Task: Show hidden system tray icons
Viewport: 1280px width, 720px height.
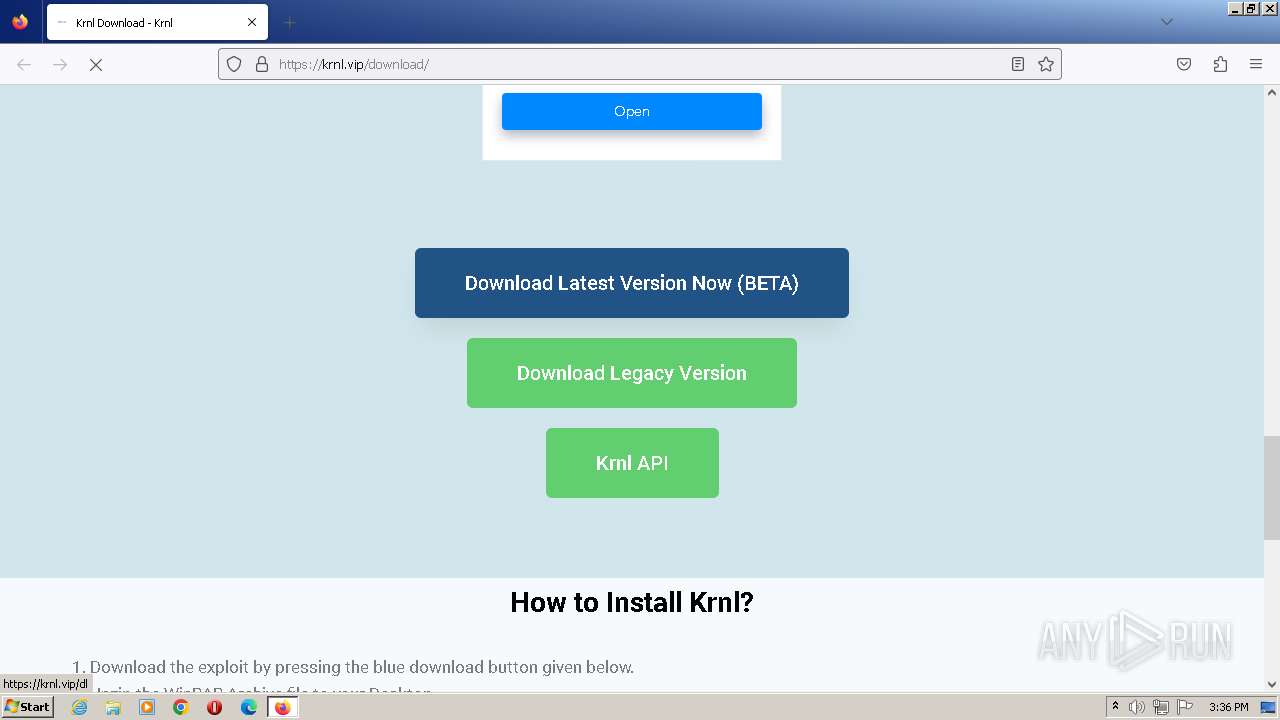Action: [1115, 707]
